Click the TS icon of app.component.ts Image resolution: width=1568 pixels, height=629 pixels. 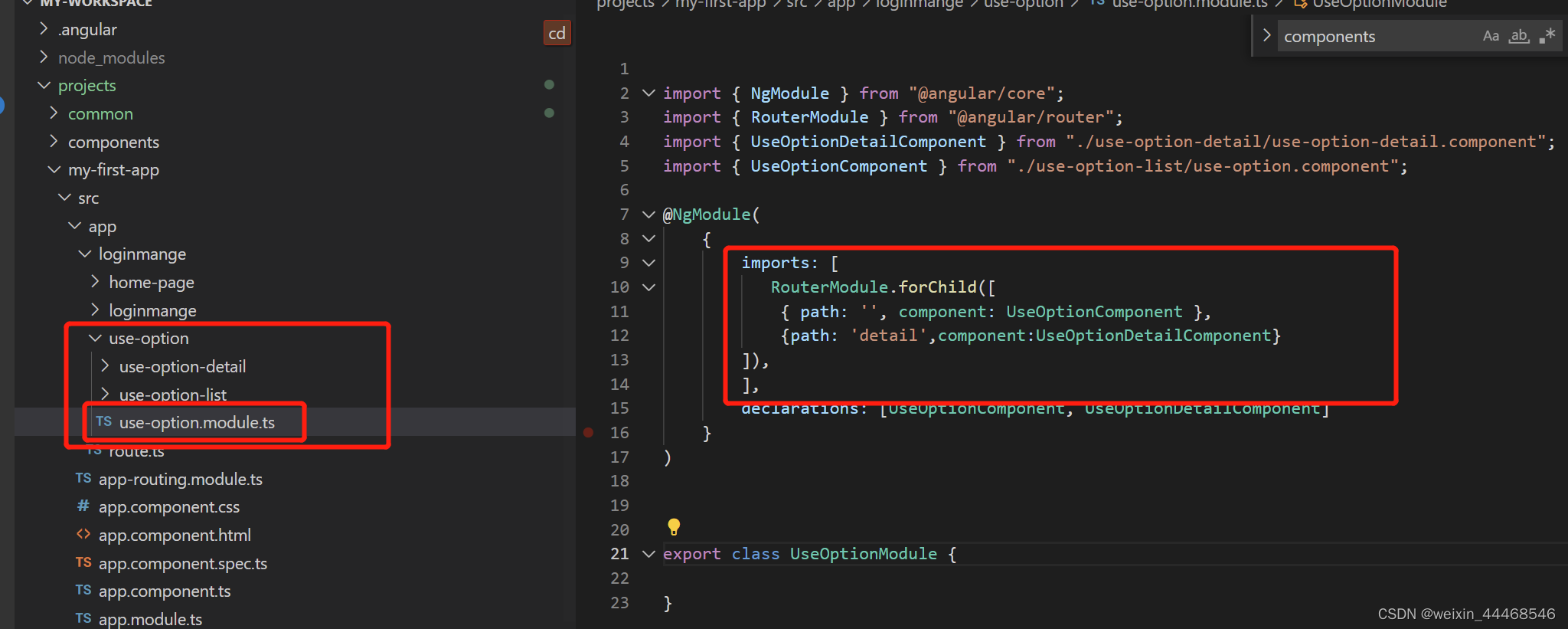[83, 590]
